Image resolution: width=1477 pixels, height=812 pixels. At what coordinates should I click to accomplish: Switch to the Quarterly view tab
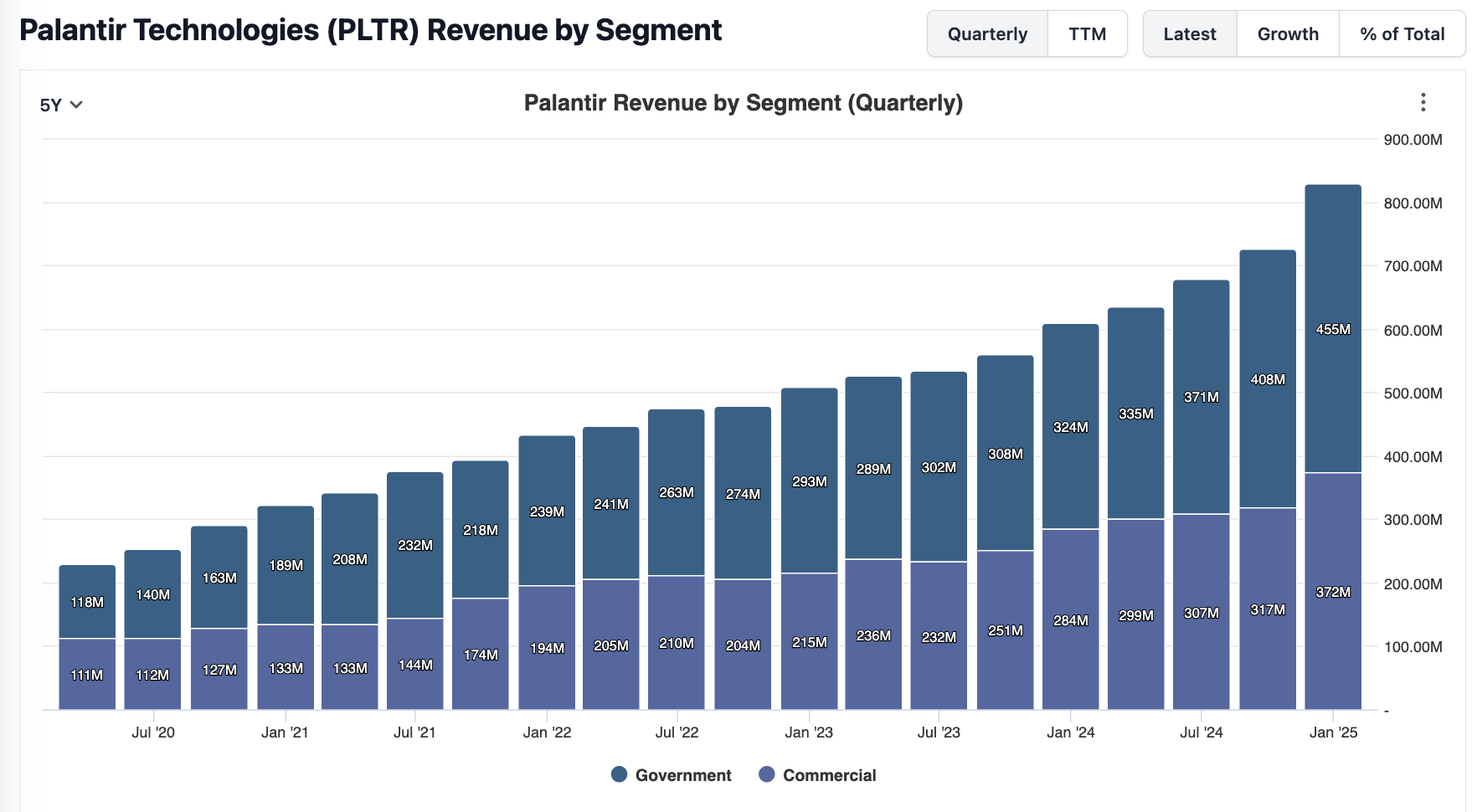(987, 34)
